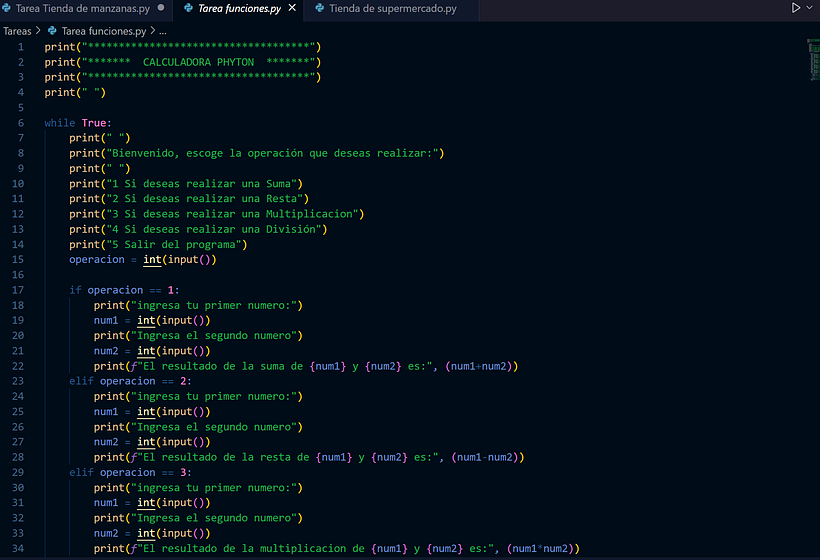Click Python icon on Tienda de supermercado tab
Image resolution: width=820 pixels, height=560 pixels.
pyautogui.click(x=320, y=8)
